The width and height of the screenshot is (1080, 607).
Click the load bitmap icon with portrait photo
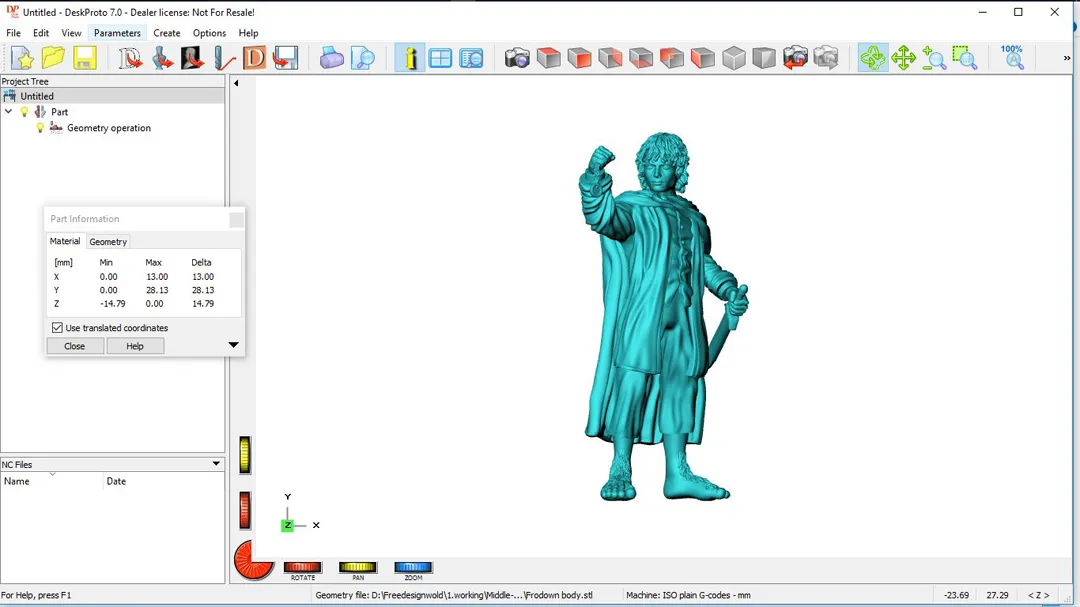click(x=193, y=58)
